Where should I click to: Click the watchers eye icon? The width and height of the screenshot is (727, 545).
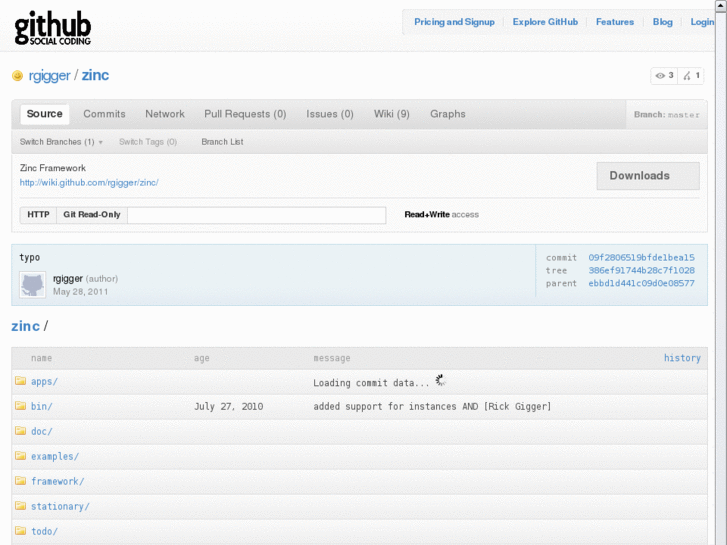pos(660,76)
